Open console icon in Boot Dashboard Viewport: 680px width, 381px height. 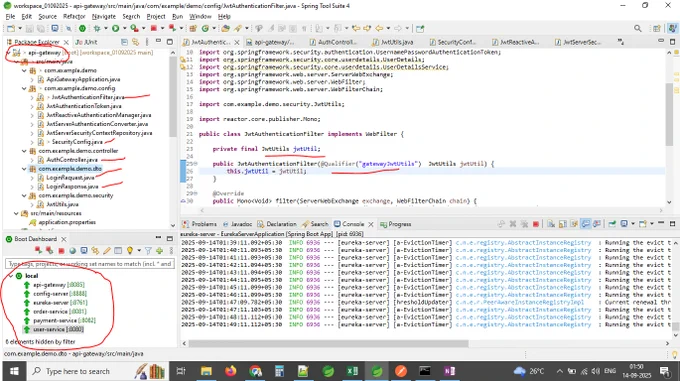(x=84, y=251)
